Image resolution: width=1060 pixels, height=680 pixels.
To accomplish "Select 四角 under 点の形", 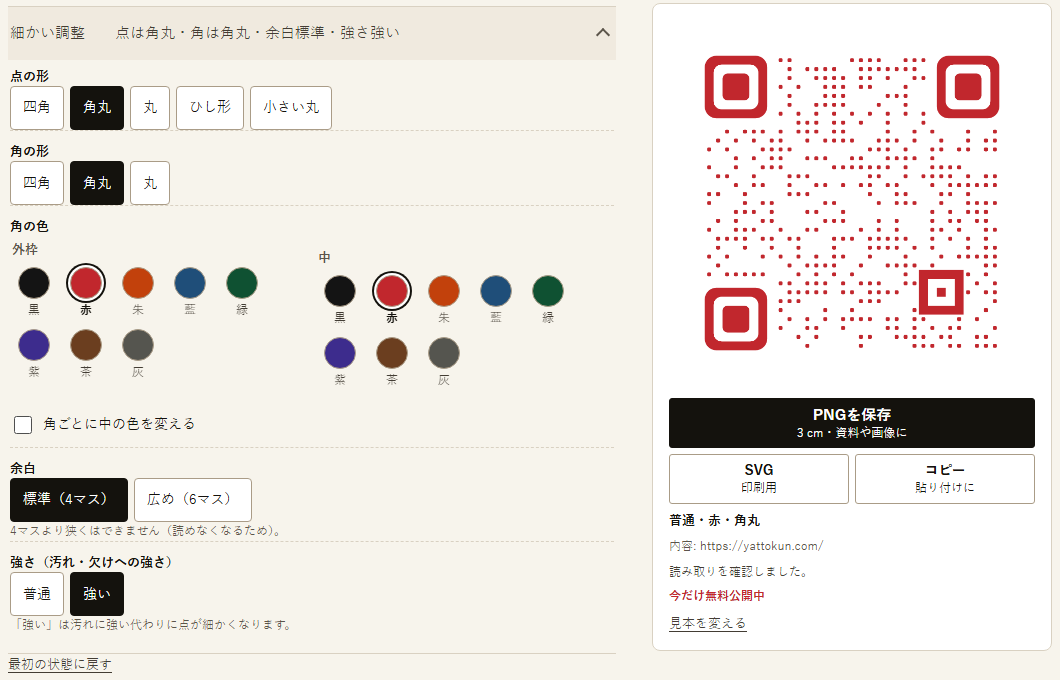I will (37, 107).
